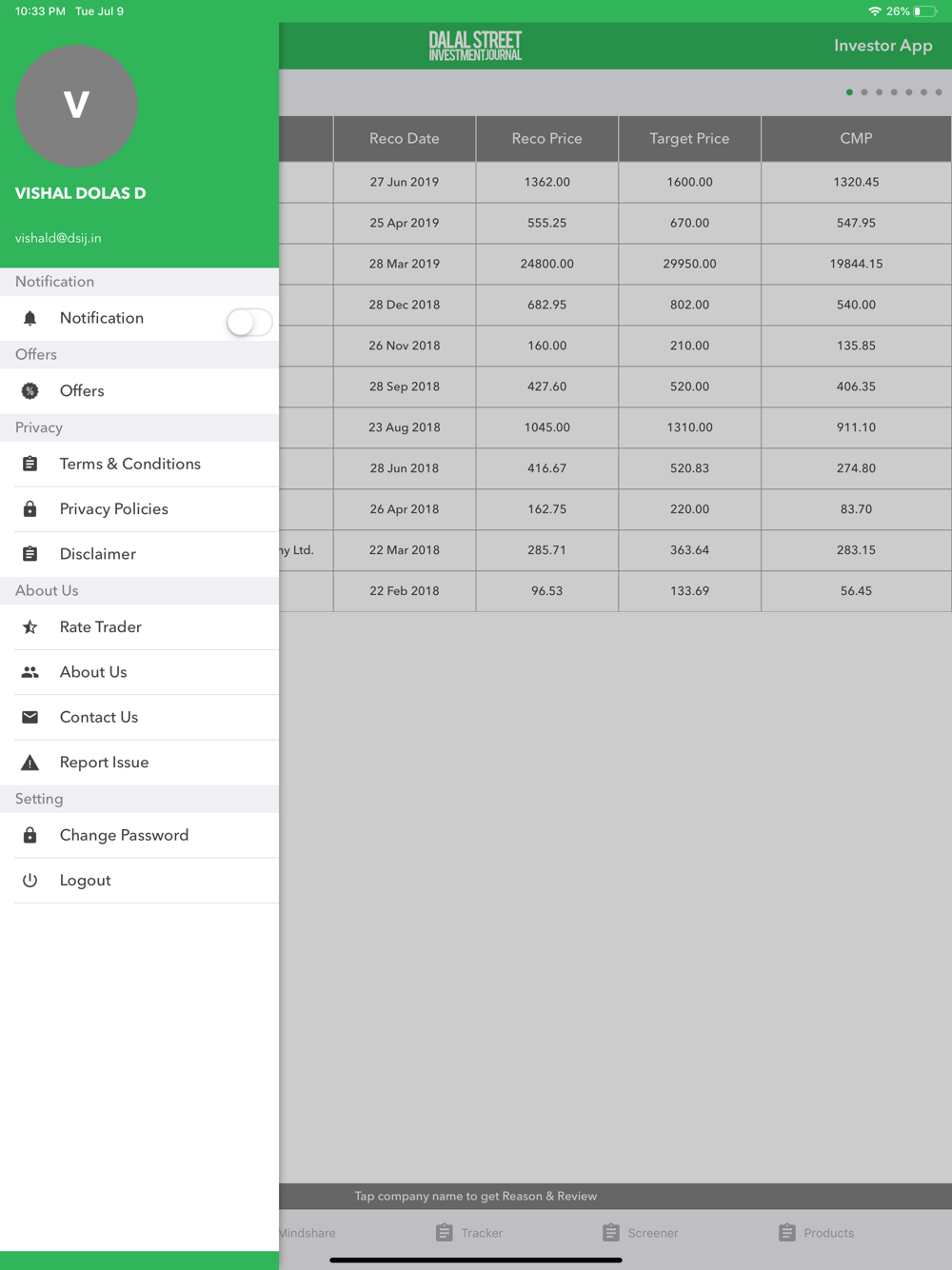
Task: Click the CMP value 135.85
Action: click(857, 346)
